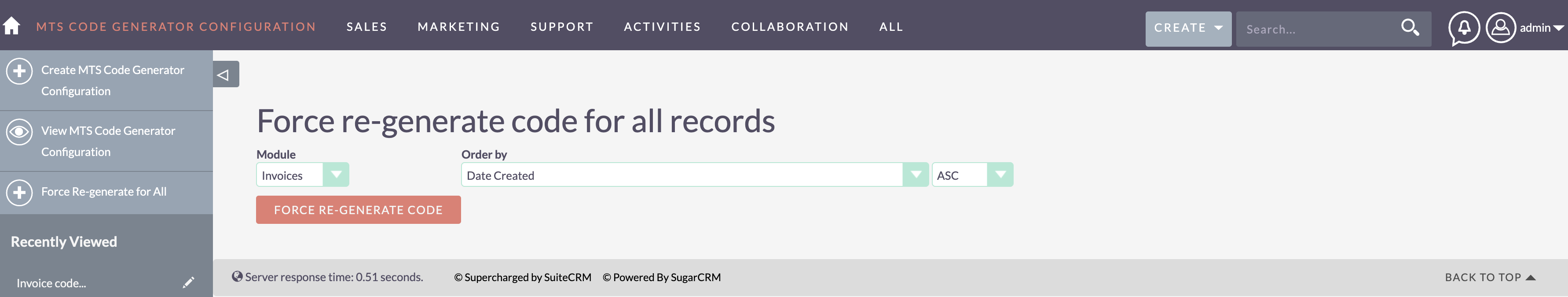Click the plus icon for Create MTS Configuration

click(x=19, y=71)
